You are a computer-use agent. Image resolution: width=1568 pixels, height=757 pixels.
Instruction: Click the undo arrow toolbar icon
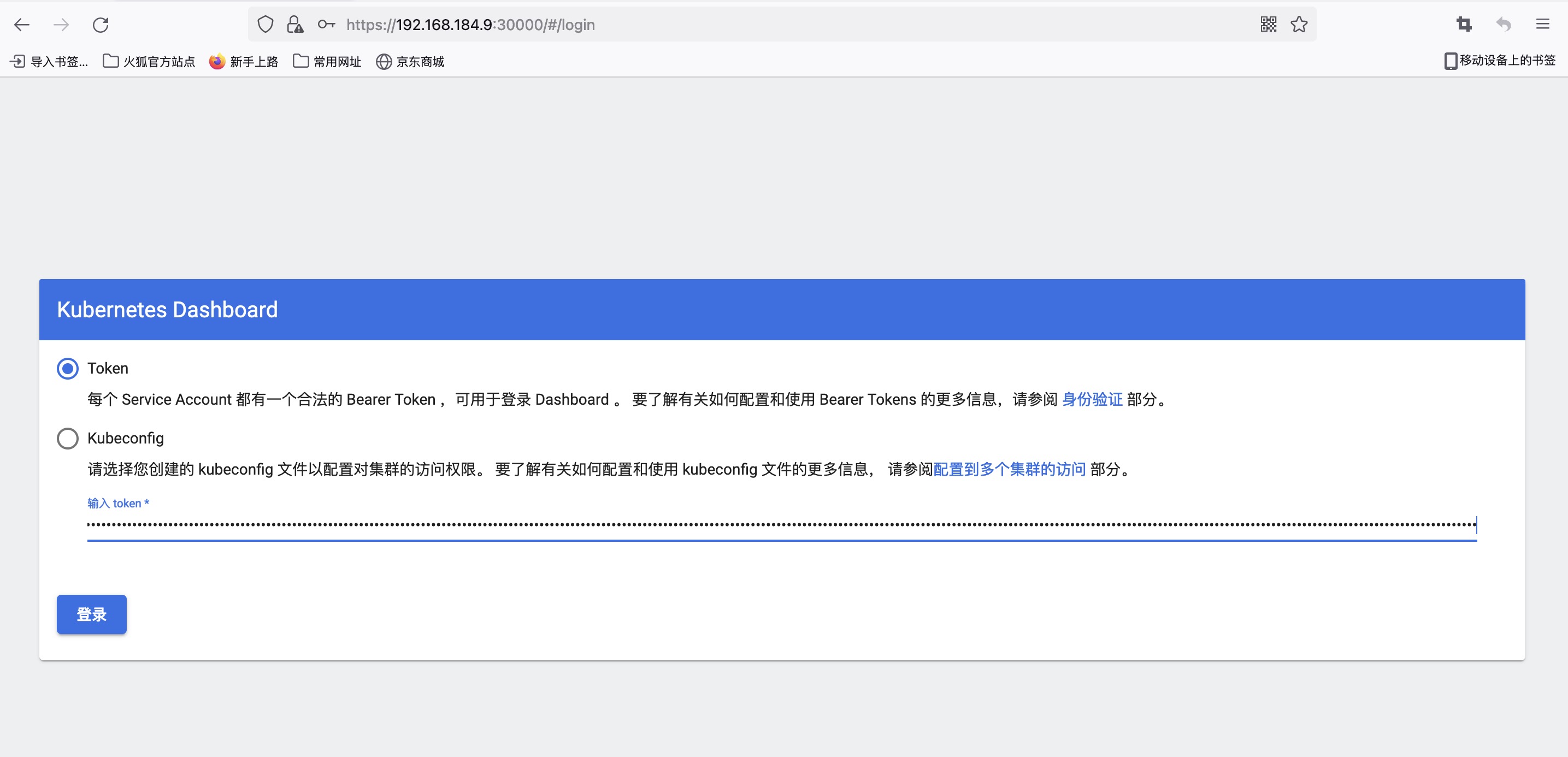point(1504,25)
